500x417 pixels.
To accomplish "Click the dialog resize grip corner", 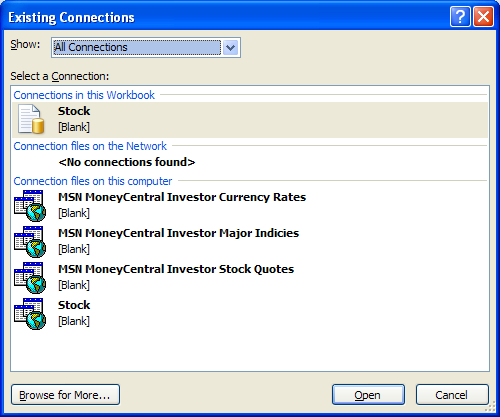I will click(490, 407).
